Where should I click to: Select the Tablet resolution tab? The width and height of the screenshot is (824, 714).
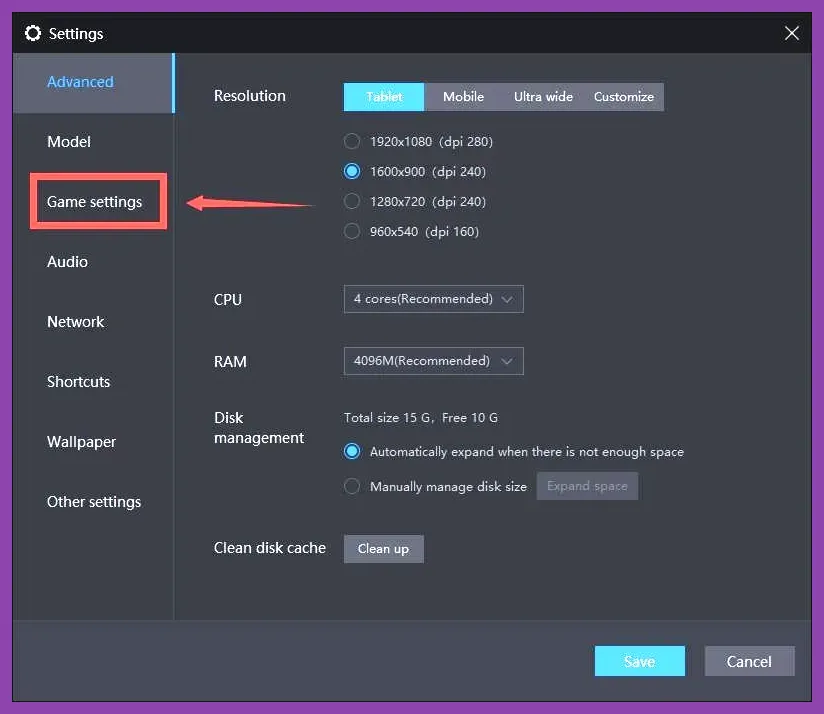[x=384, y=97]
